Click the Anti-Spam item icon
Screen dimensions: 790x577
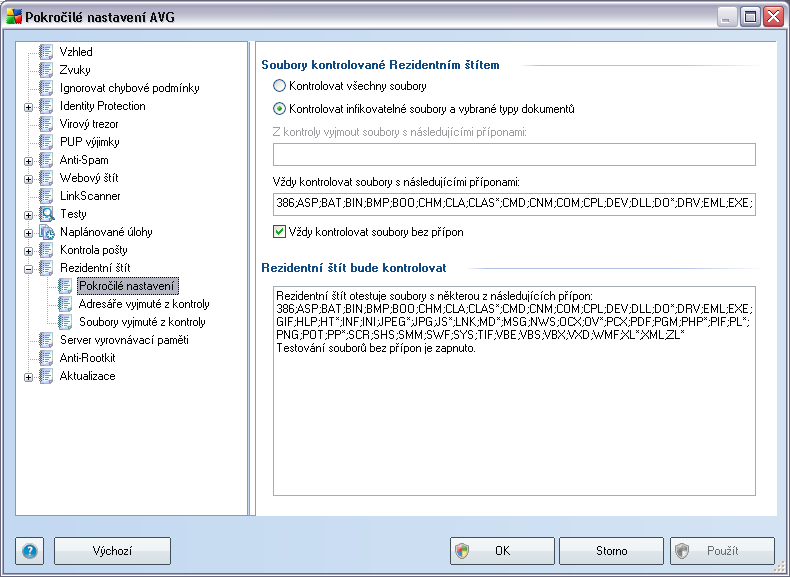coord(46,160)
